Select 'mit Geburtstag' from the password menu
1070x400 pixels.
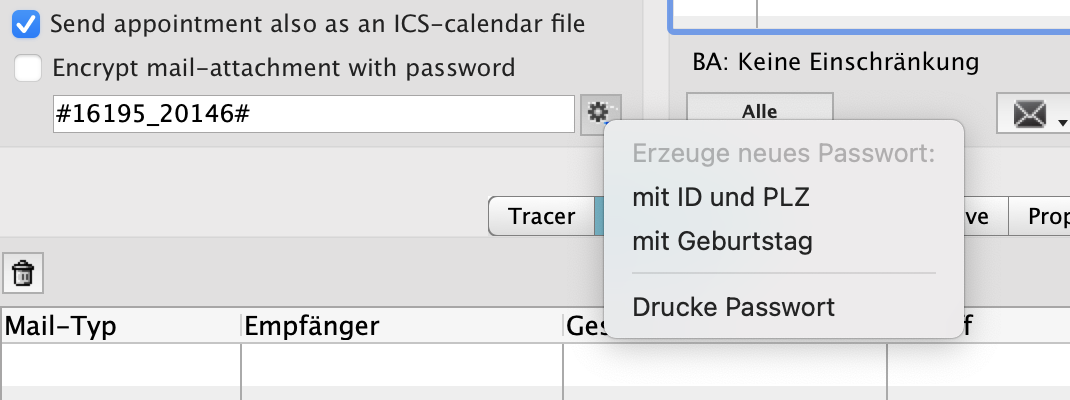pos(722,241)
